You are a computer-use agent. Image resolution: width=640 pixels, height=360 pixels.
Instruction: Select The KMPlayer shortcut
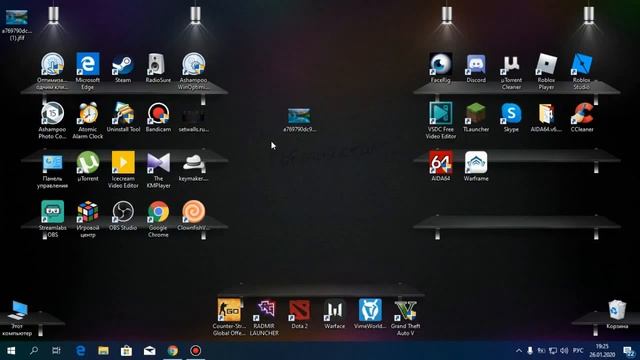pos(158,170)
